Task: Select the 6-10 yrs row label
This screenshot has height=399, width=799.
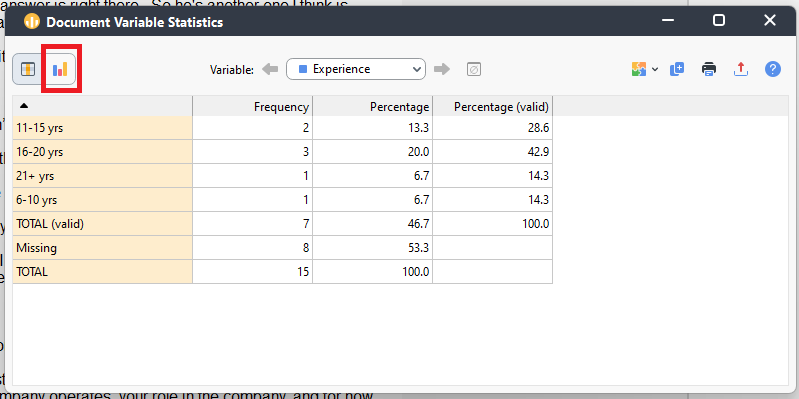Action: 102,200
